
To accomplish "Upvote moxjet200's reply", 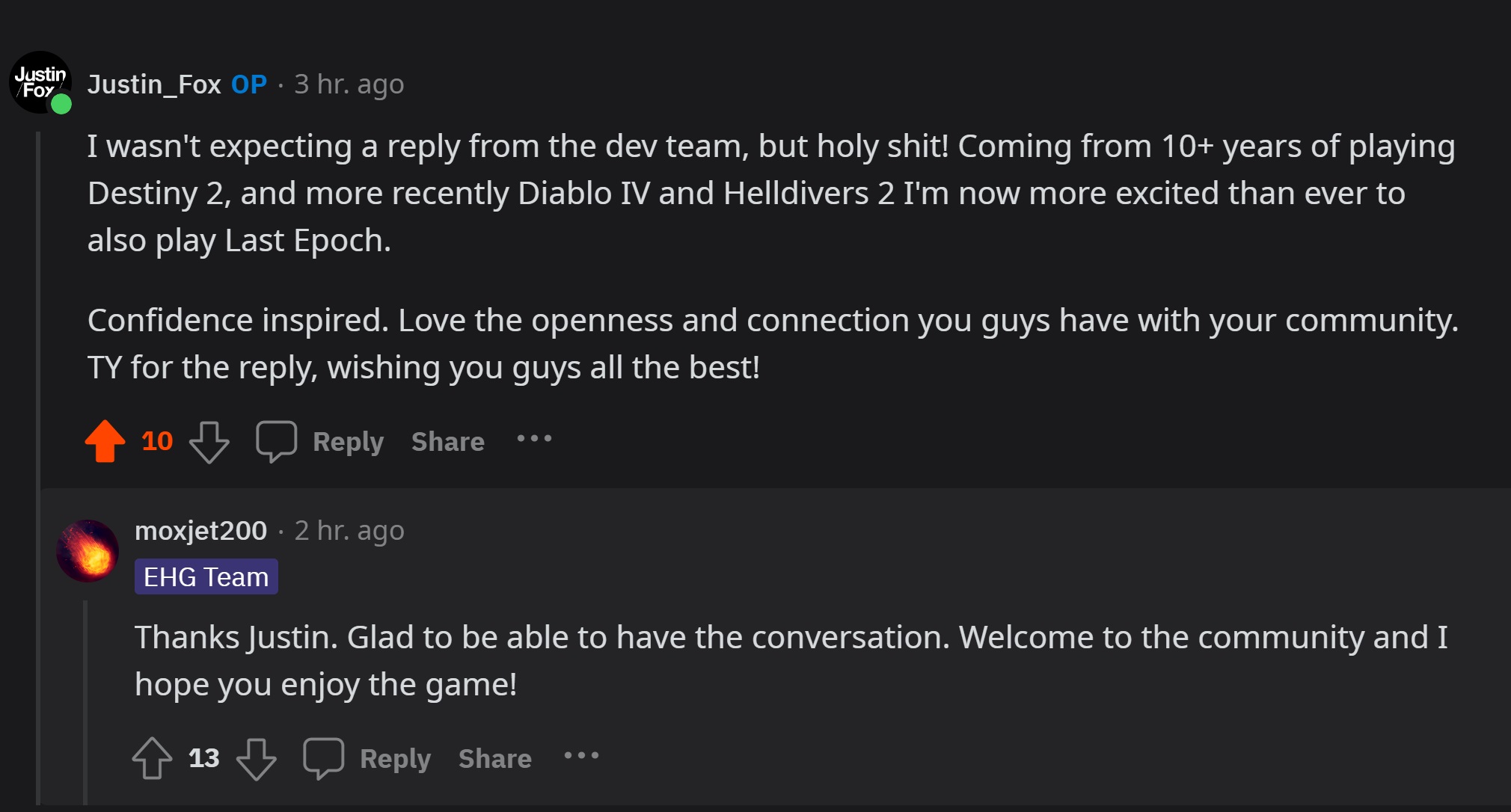I will point(152,758).
